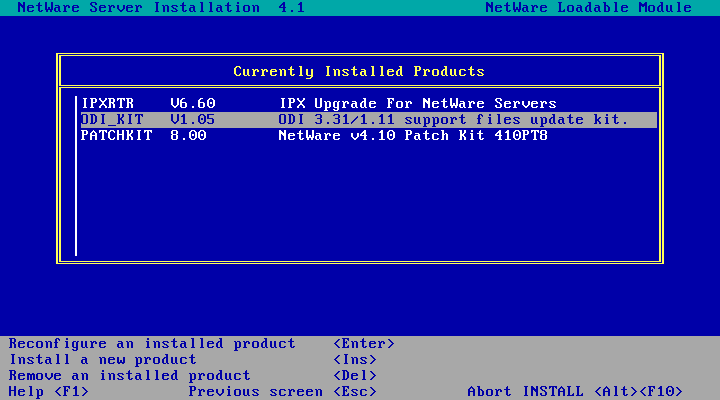Image resolution: width=720 pixels, height=400 pixels.
Task: Click the 'Help <F1>' hint
Action: click(x=48, y=392)
